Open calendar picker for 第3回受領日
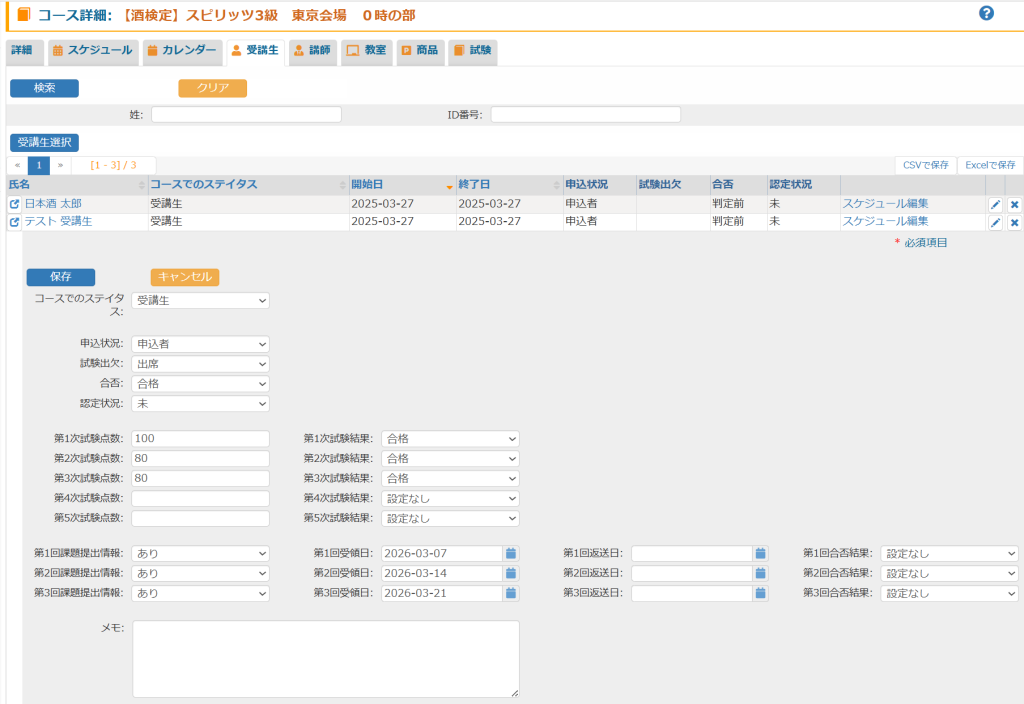This screenshot has height=704, width=1024. click(511, 593)
